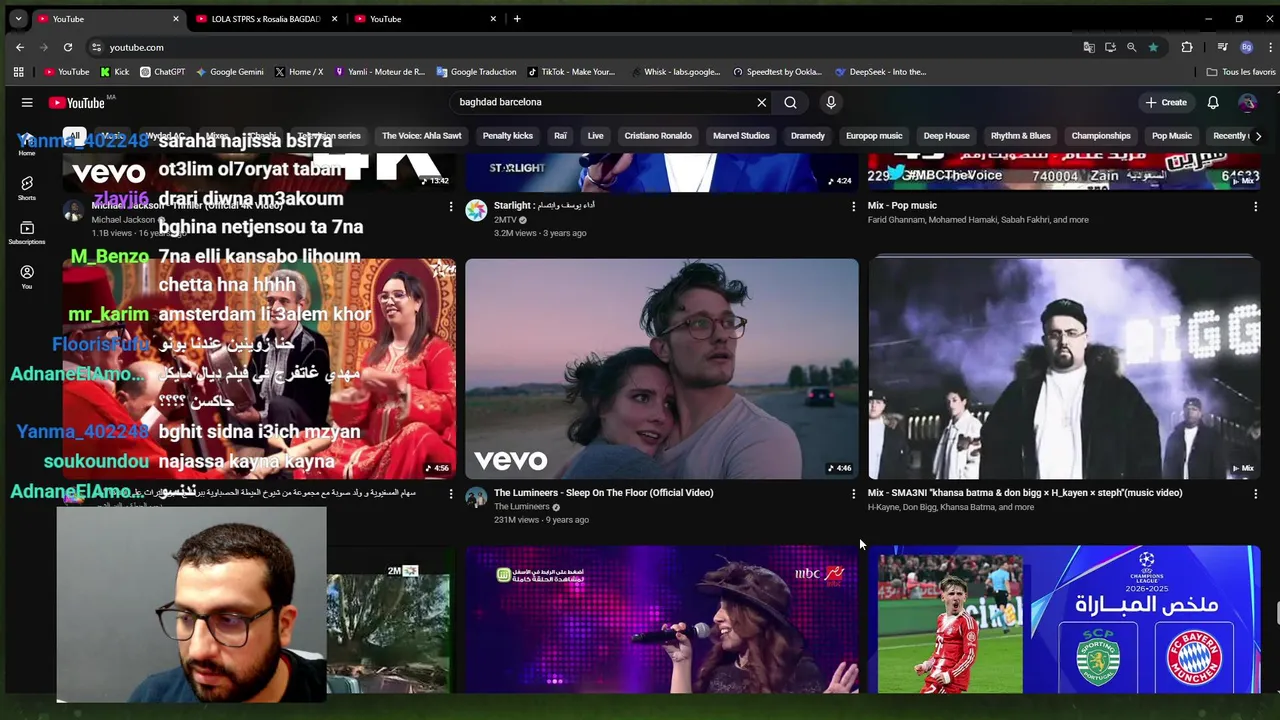Open more actions for the Starlight video

853,207
